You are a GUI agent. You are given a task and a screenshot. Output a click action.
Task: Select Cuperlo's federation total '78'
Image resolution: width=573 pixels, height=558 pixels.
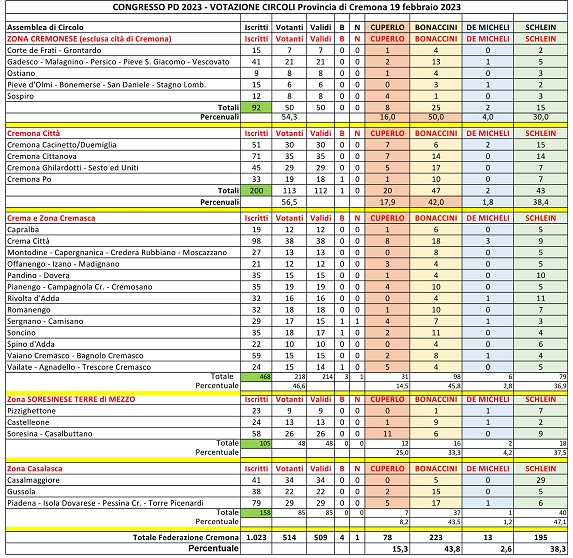pyautogui.click(x=387, y=538)
